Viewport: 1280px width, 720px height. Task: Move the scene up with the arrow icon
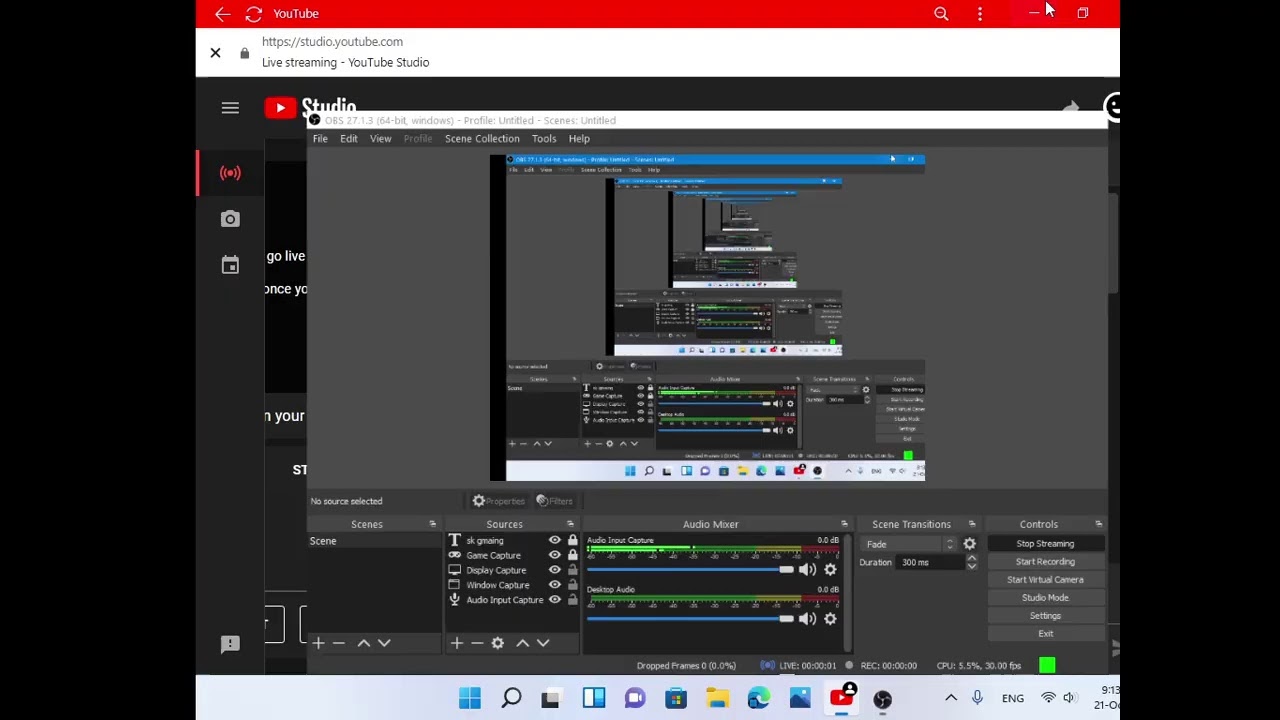pos(363,643)
